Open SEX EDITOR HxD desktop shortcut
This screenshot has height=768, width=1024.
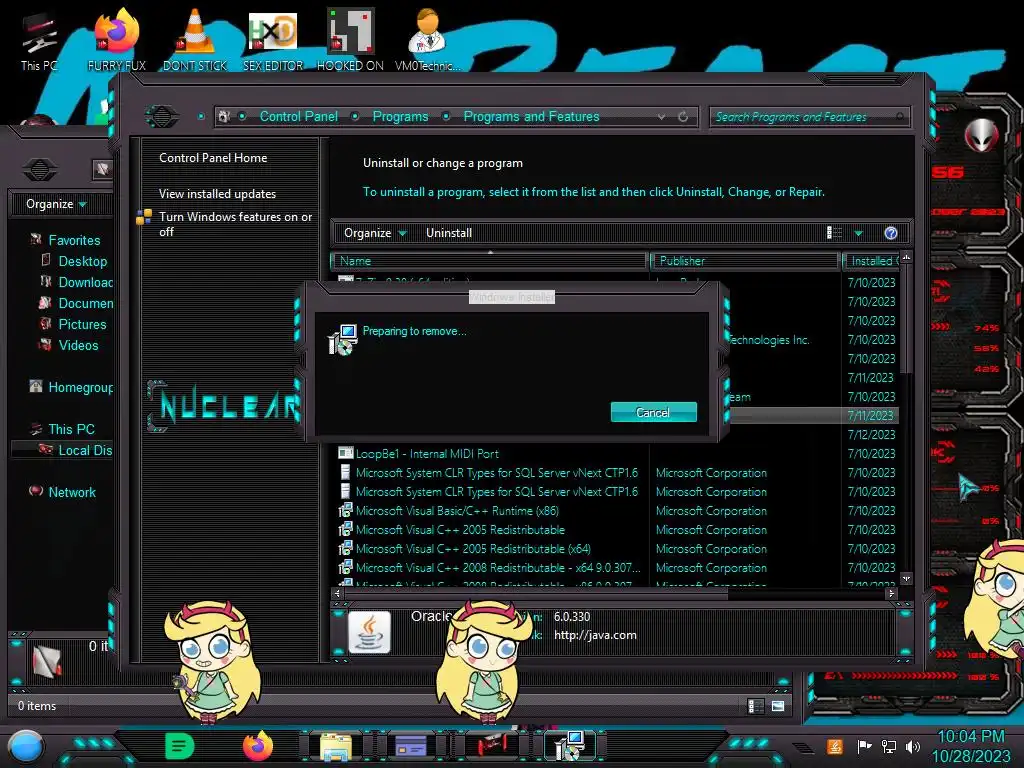tap(273, 40)
